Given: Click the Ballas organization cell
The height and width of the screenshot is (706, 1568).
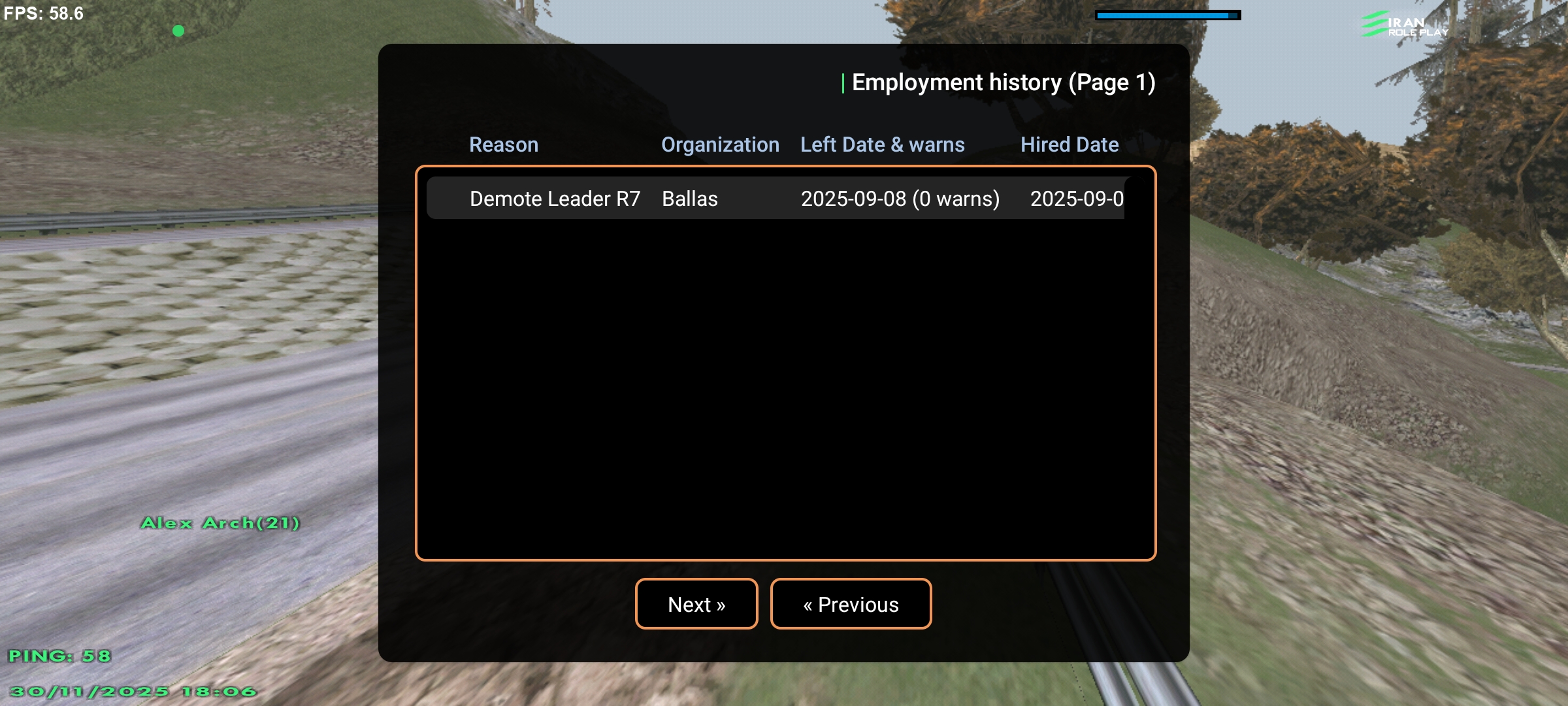Looking at the screenshot, I should click(690, 199).
